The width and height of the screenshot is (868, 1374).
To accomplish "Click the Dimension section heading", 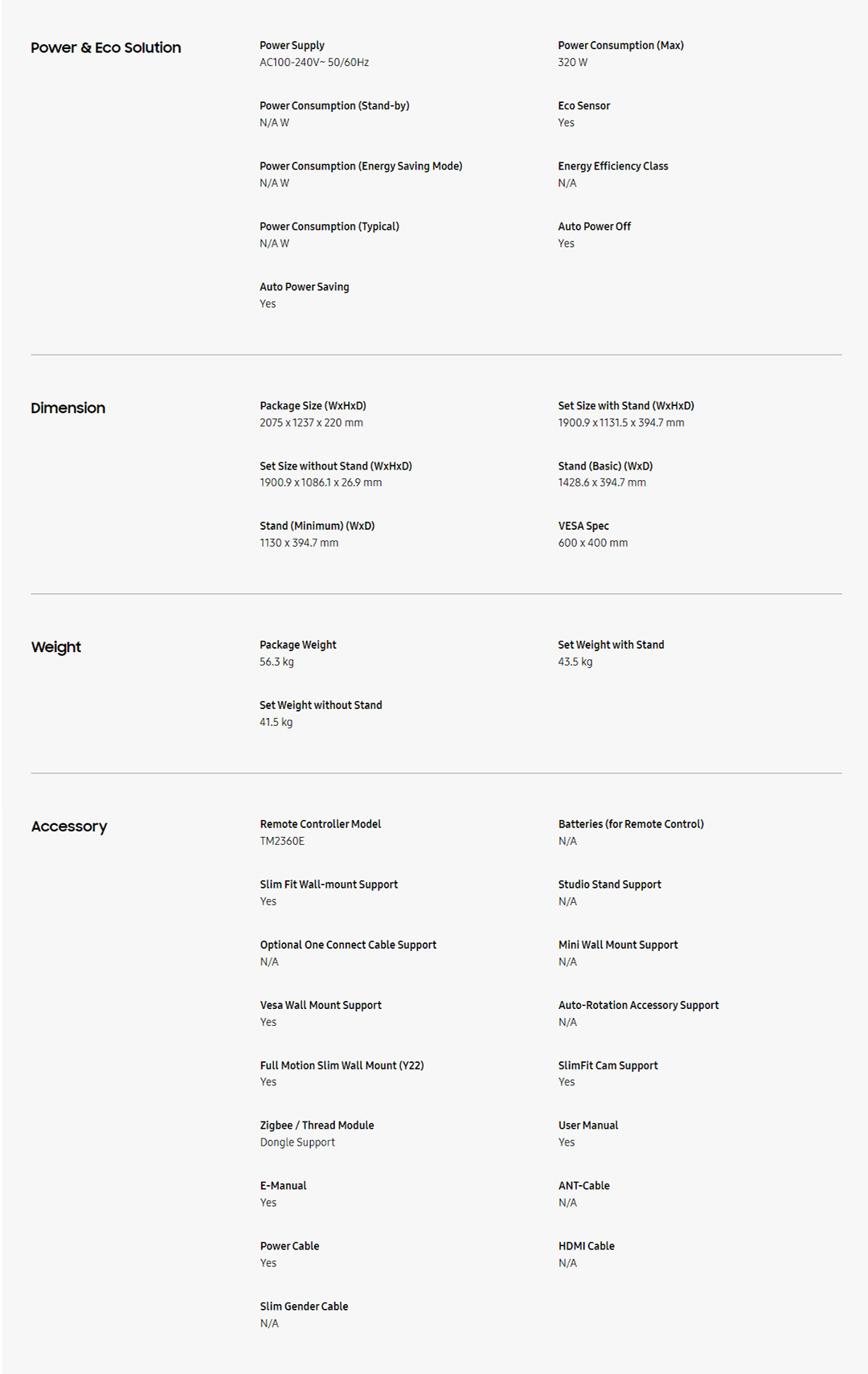I will 68,408.
